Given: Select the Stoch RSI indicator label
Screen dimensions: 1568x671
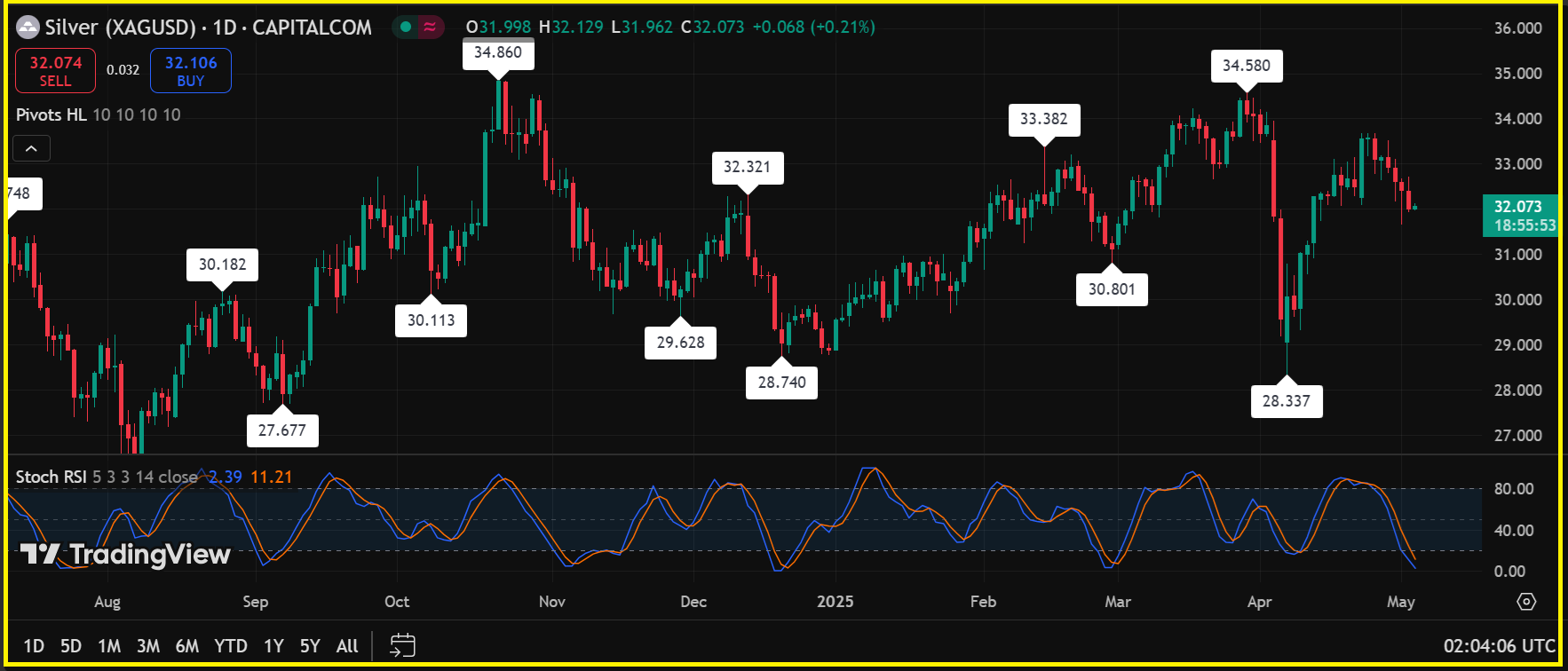Looking at the screenshot, I should (51, 477).
